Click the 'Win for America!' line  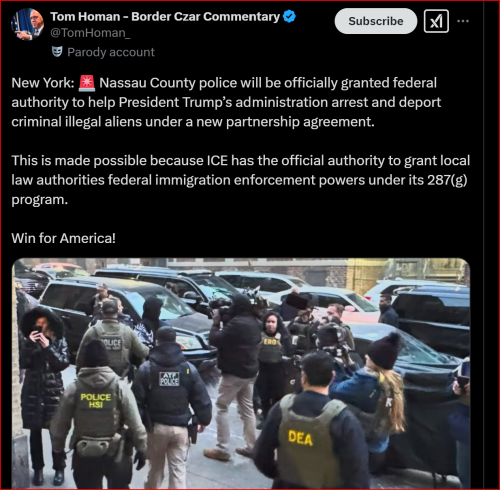point(64,238)
